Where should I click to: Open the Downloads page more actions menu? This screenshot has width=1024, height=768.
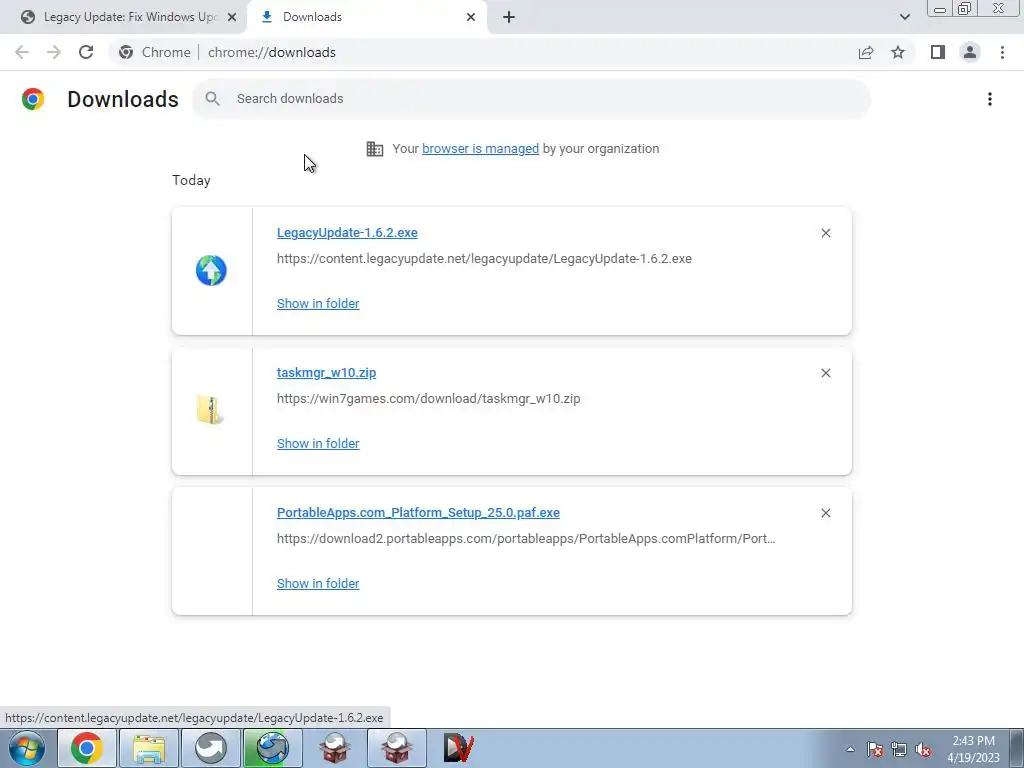[990, 99]
